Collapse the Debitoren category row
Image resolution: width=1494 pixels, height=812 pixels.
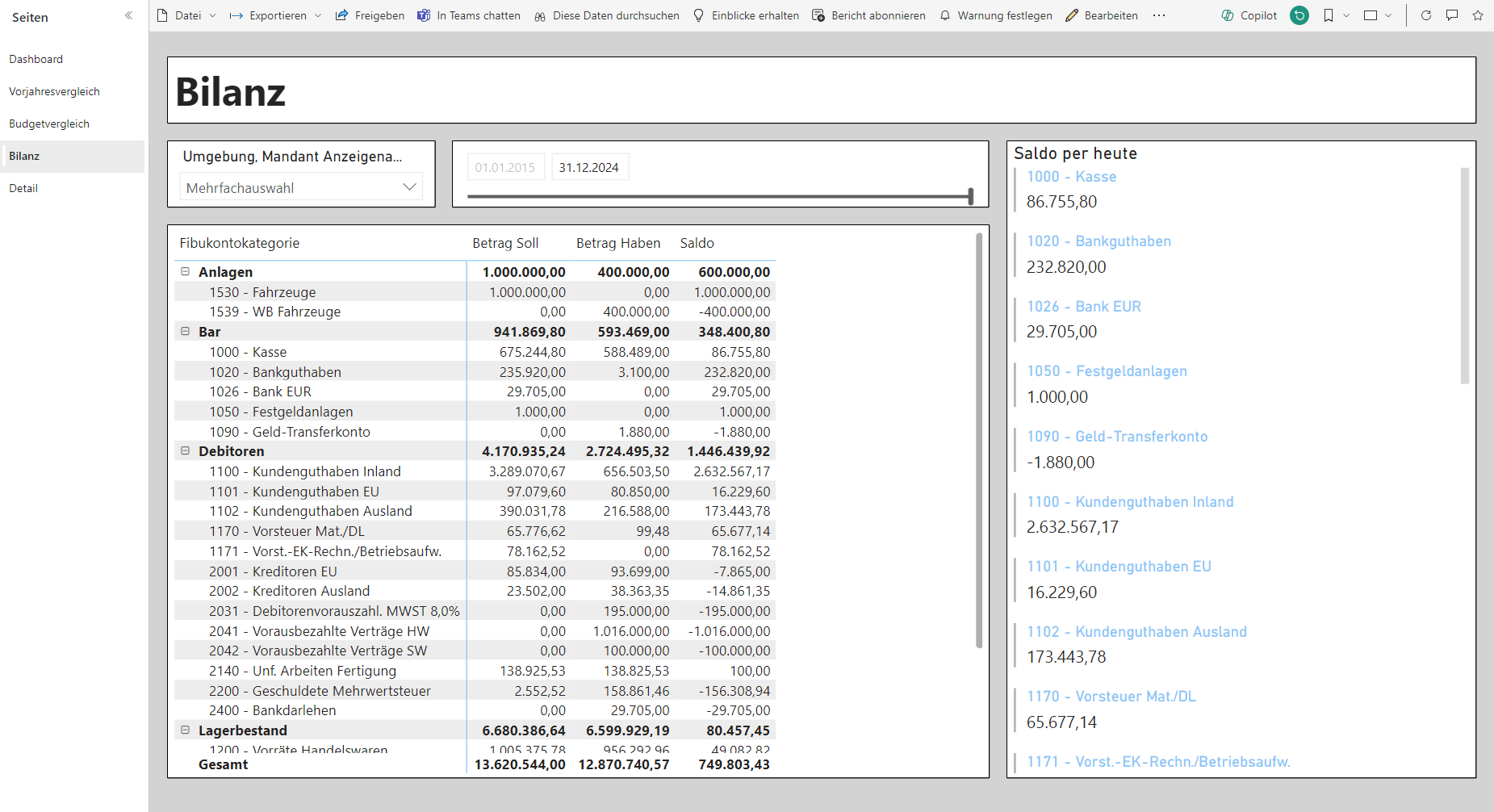186,450
